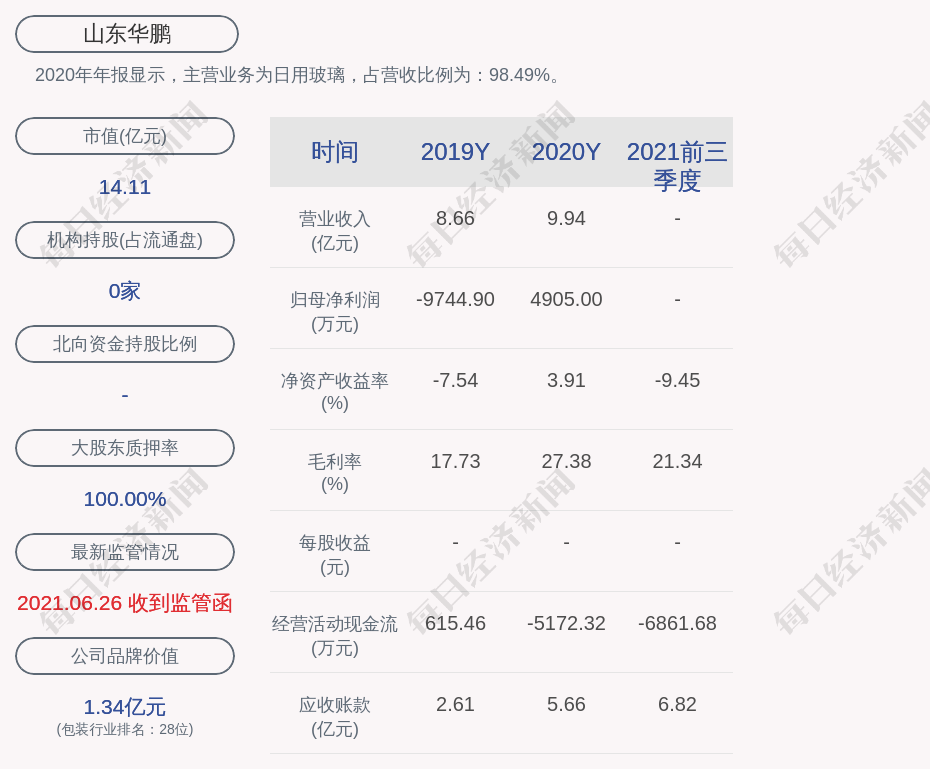The width and height of the screenshot is (930, 769).
Task: Click the 机构持股(占流通盘) pill
Action: pyautogui.click(x=125, y=240)
